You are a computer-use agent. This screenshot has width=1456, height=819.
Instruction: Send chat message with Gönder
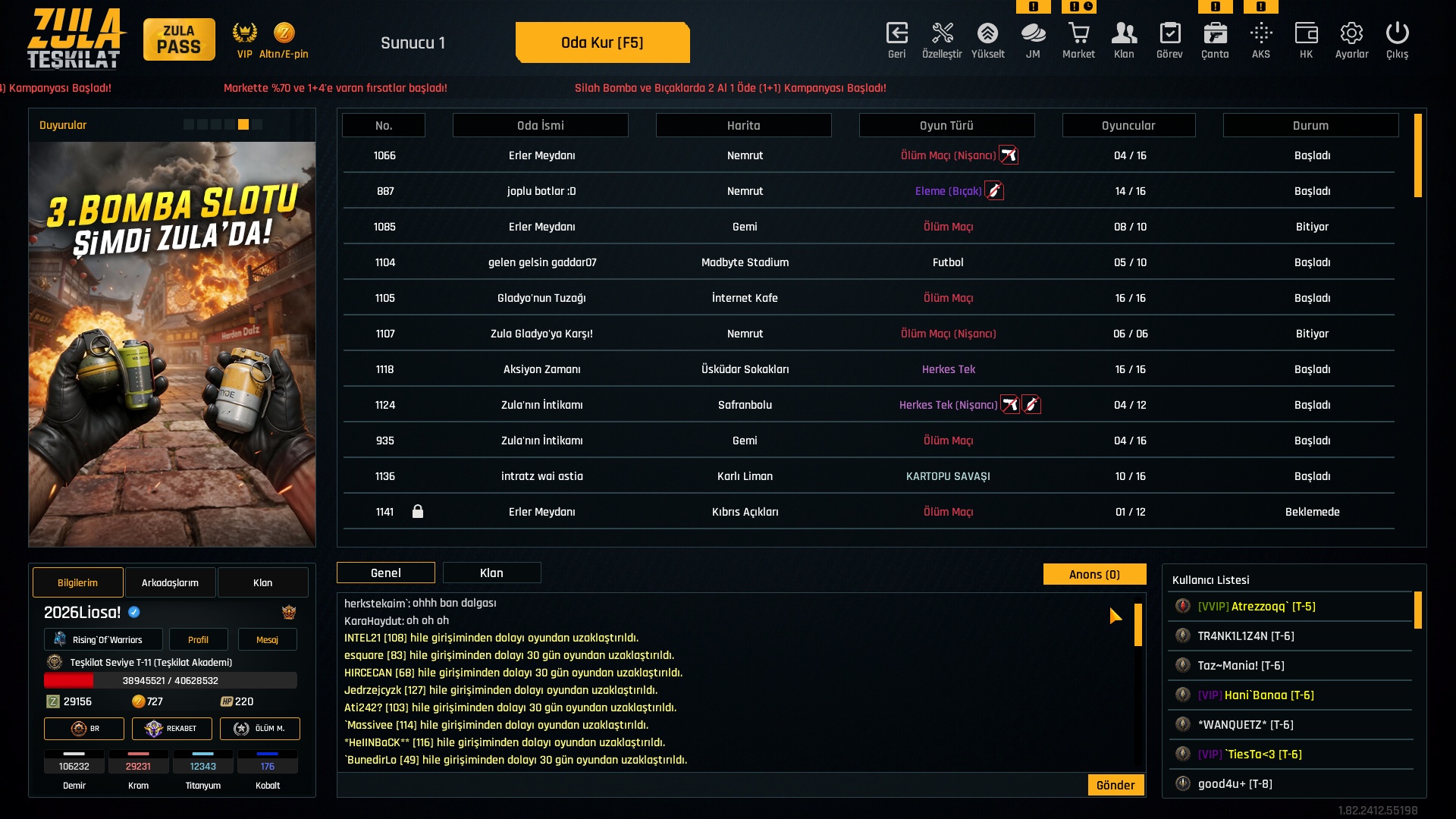click(x=1116, y=785)
